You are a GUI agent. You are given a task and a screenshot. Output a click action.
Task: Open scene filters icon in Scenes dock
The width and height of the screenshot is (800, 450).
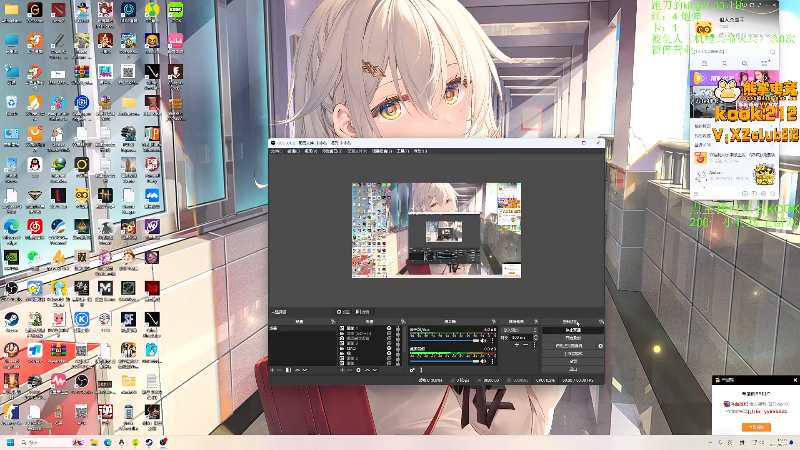click(x=288, y=370)
